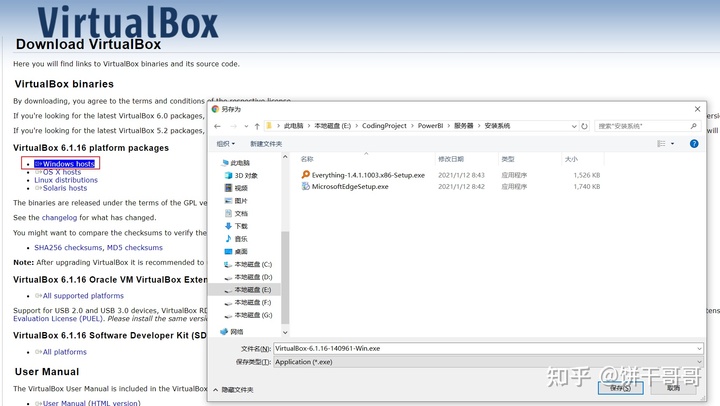Open Linux distributions link

coord(66,180)
